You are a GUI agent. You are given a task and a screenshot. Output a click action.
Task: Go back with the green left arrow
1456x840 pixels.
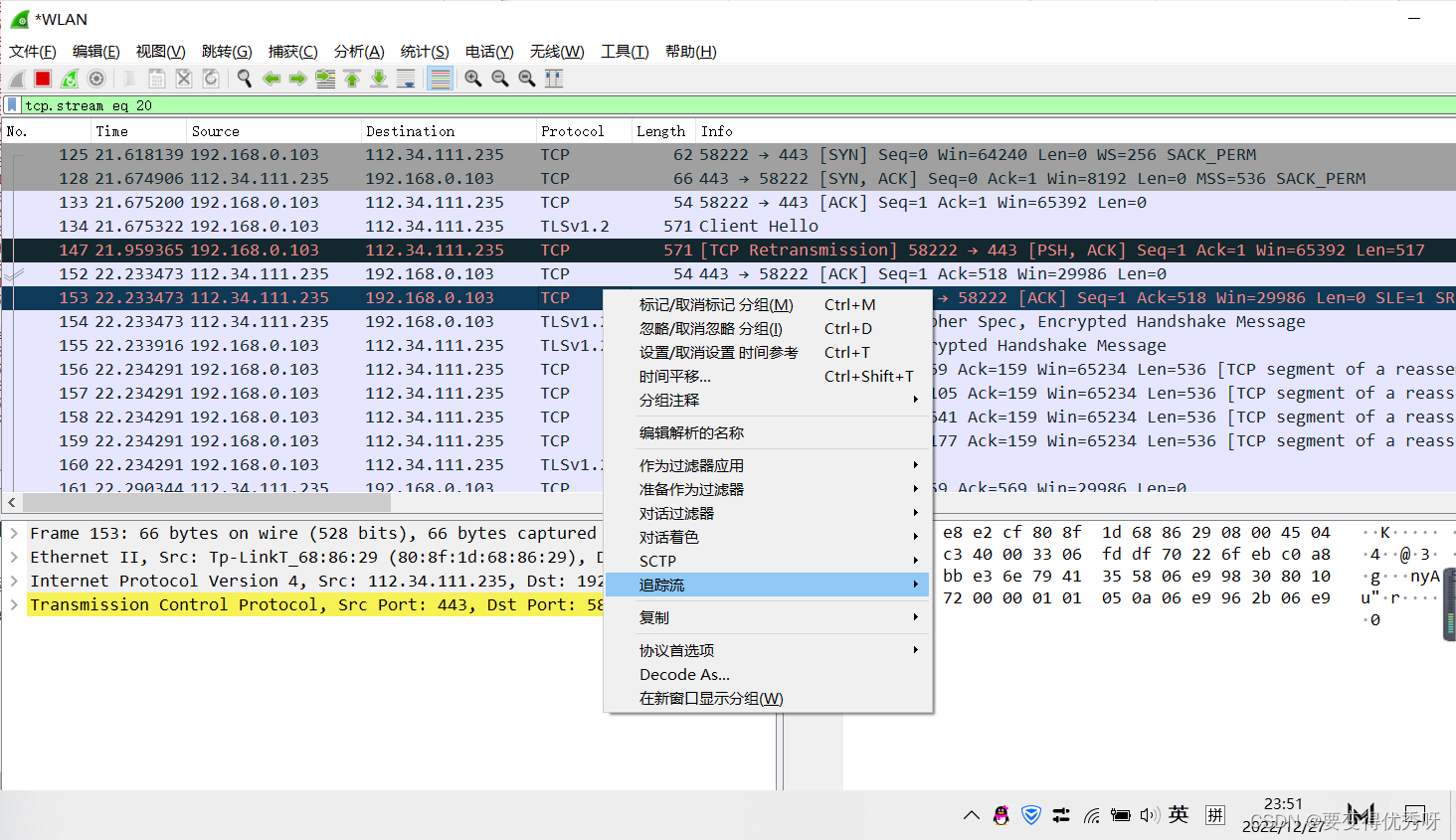[x=271, y=79]
